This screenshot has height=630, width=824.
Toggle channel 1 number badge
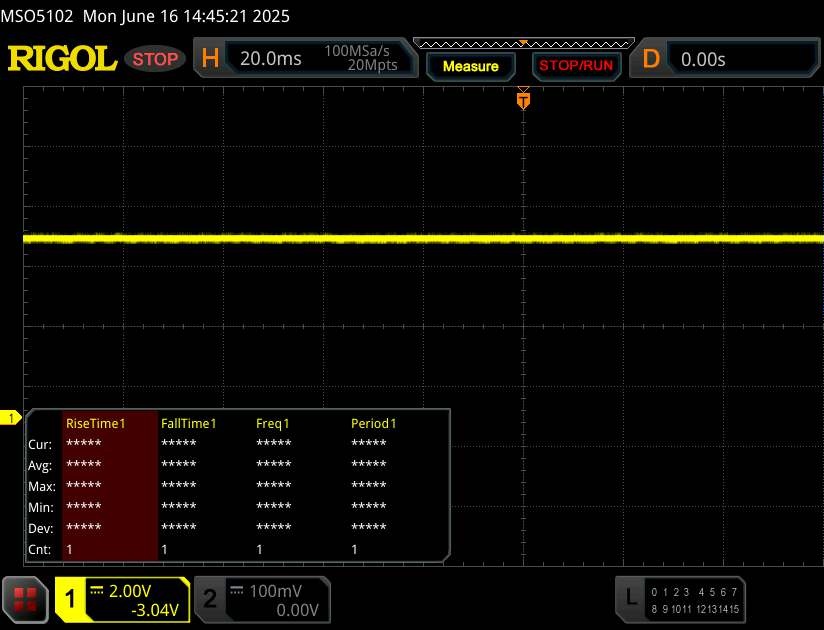(x=70, y=600)
